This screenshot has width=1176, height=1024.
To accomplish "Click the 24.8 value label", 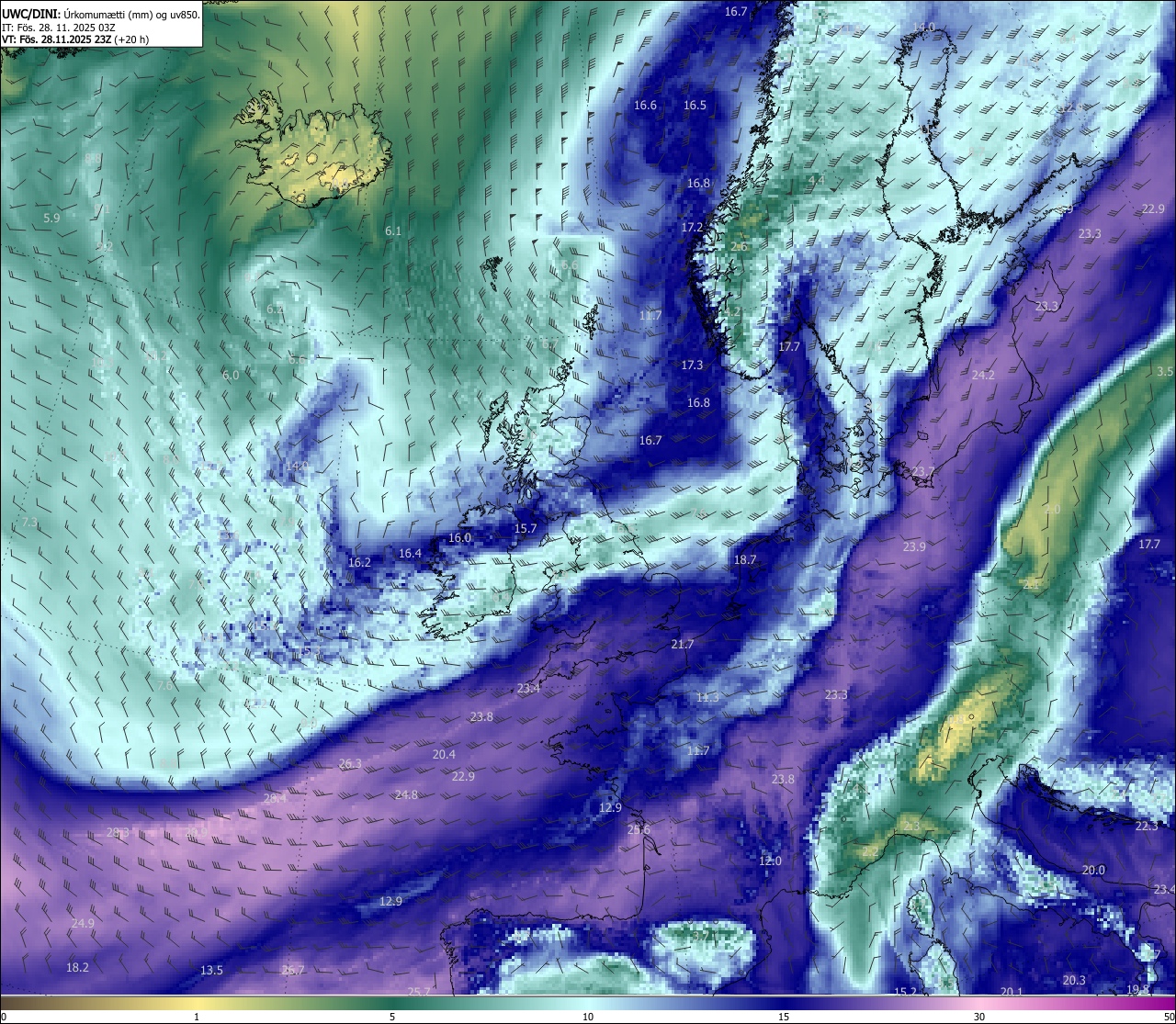I will pyautogui.click(x=406, y=794).
